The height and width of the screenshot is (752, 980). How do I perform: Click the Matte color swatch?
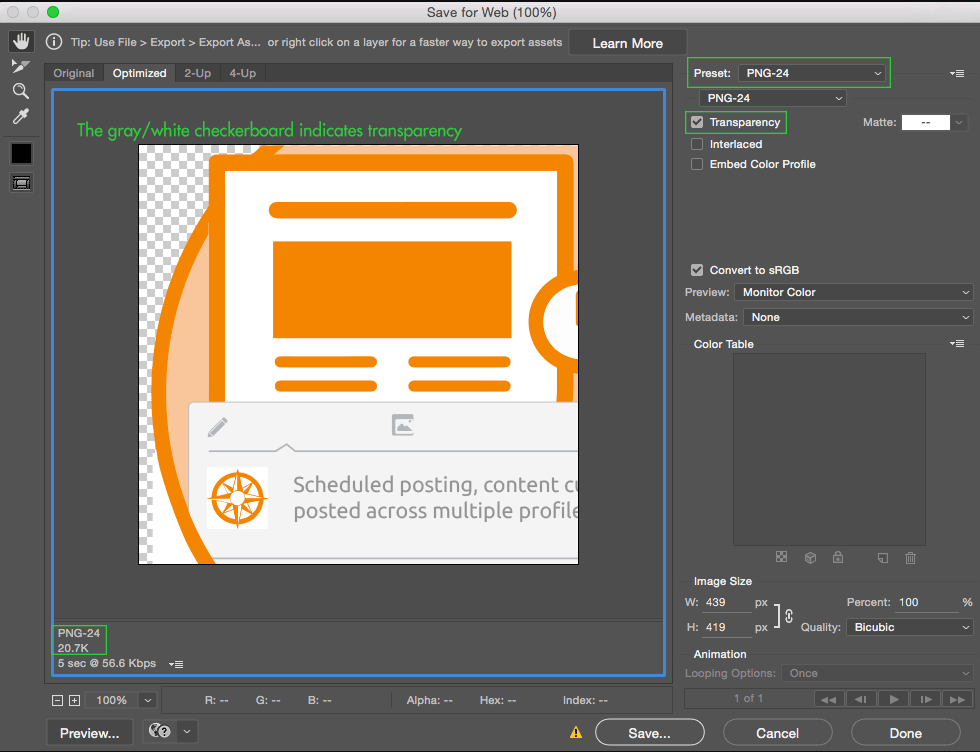pyautogui.click(x=926, y=123)
